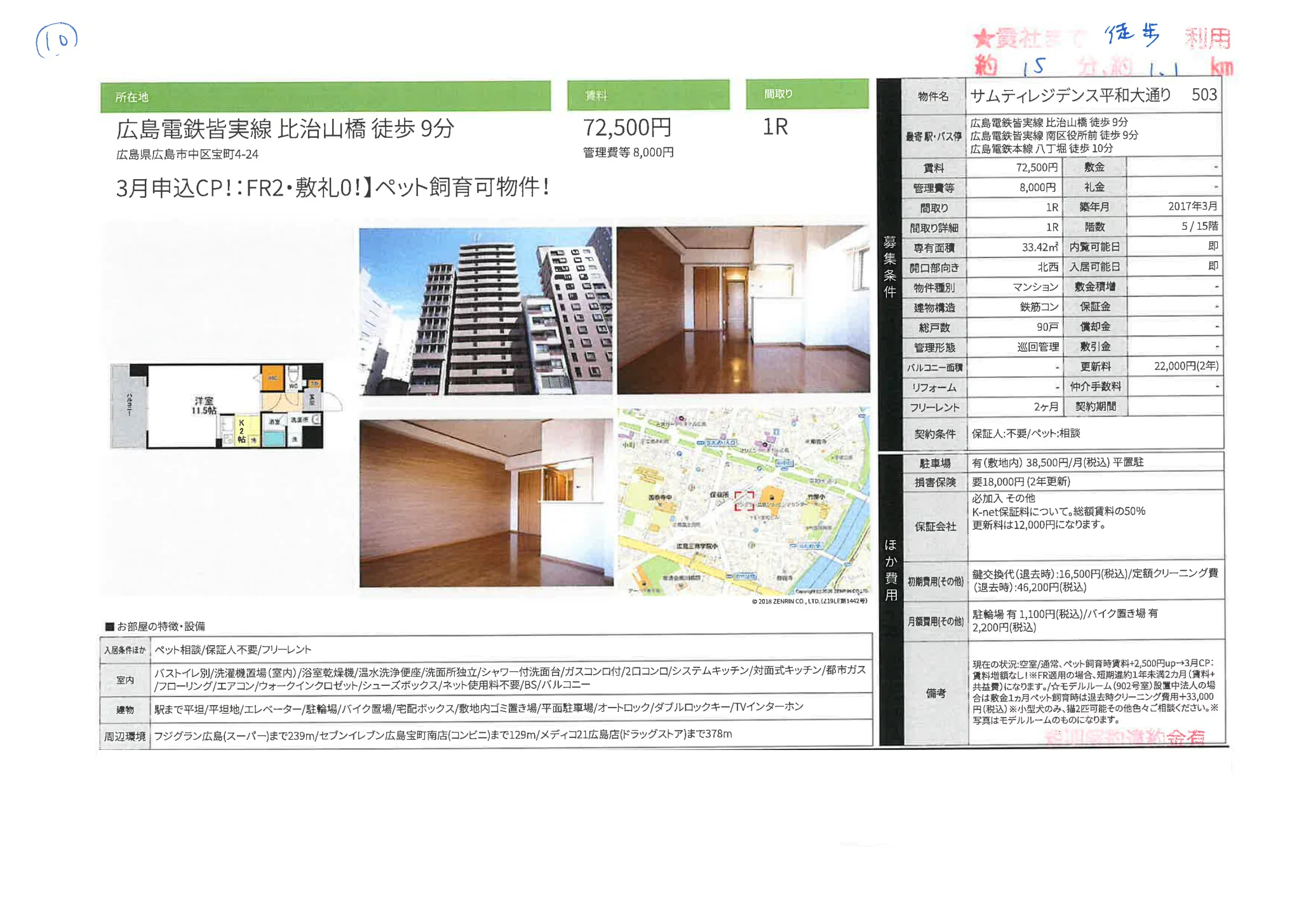The image size is (1306, 924).
Task: Click the 更新料 22,000円 cell
Action: click(1185, 366)
